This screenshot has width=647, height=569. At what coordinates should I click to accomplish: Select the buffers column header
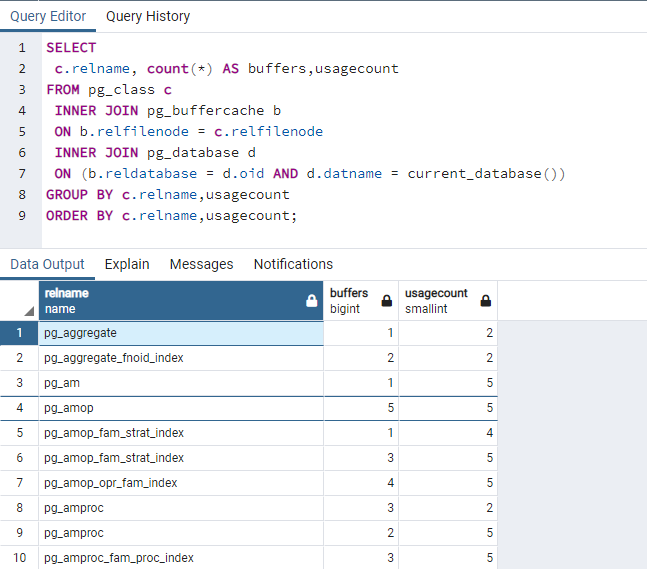click(x=350, y=301)
